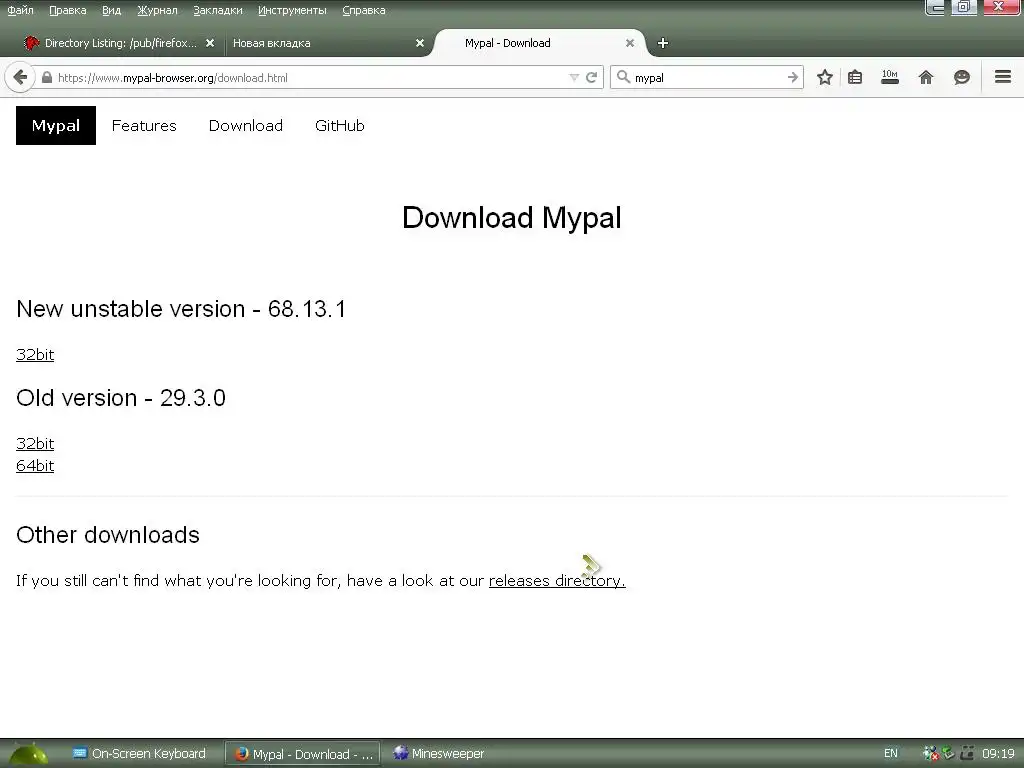This screenshot has height=768, width=1024.
Task: Click the New unstable version heading
Action: click(x=181, y=309)
